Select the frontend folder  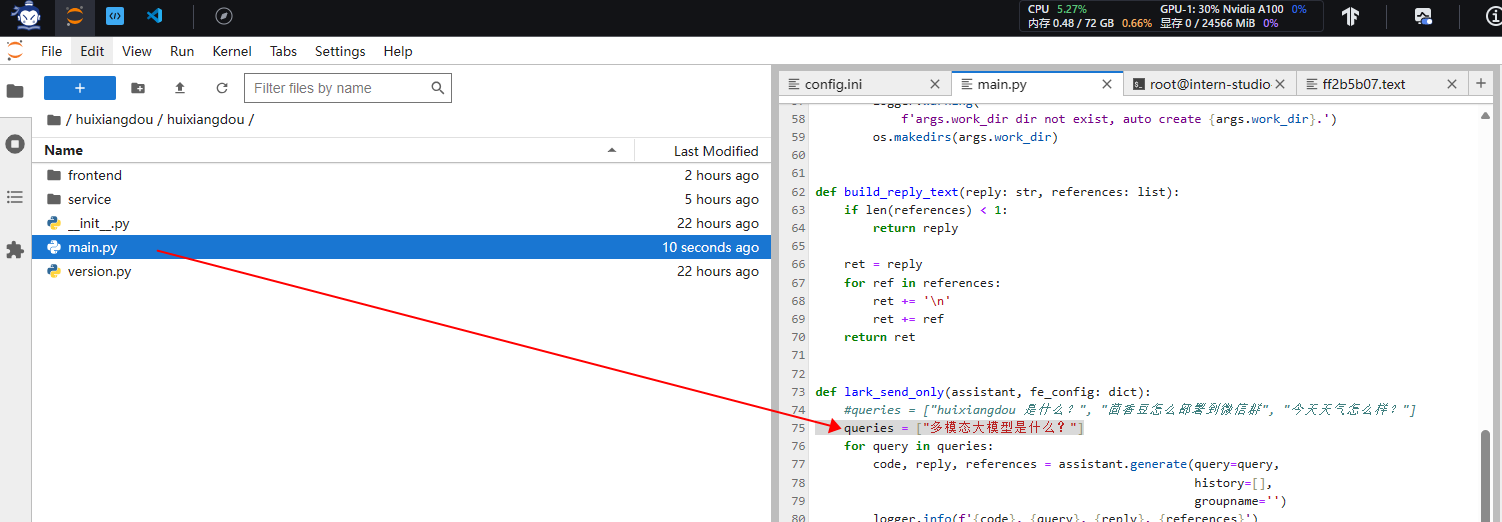(x=401, y=175)
